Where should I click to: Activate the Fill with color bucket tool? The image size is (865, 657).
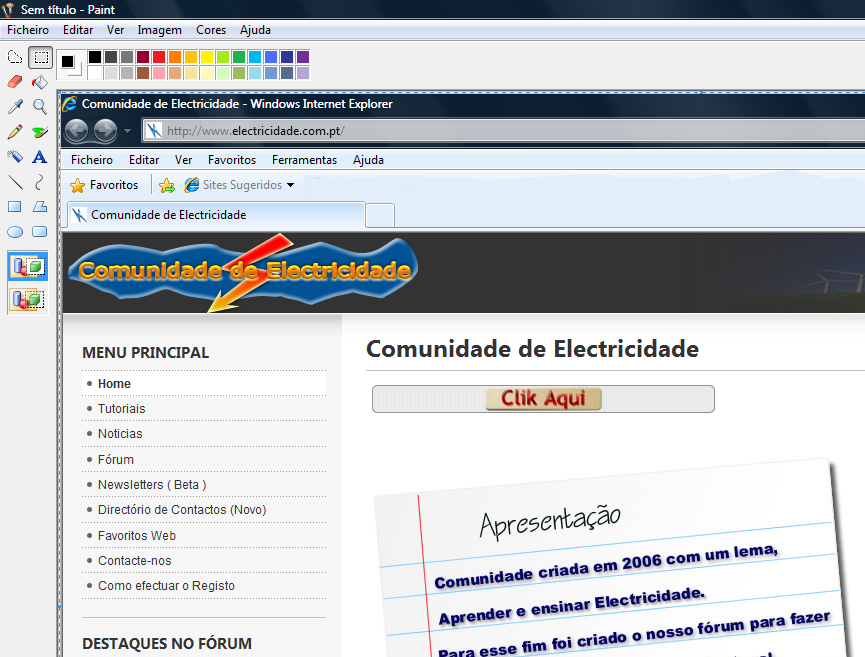point(40,82)
